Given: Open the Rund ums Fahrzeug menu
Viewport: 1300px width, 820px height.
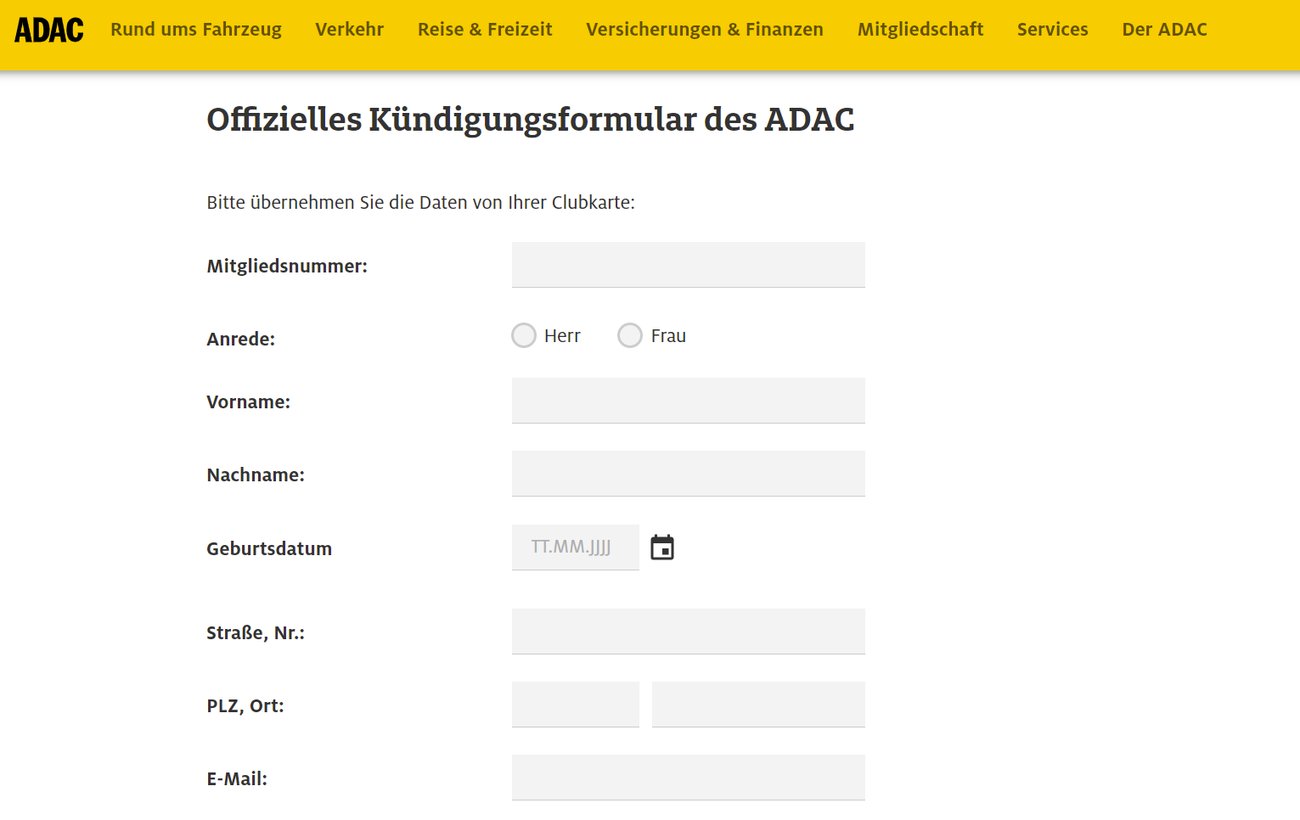Looking at the screenshot, I should click(x=196, y=30).
